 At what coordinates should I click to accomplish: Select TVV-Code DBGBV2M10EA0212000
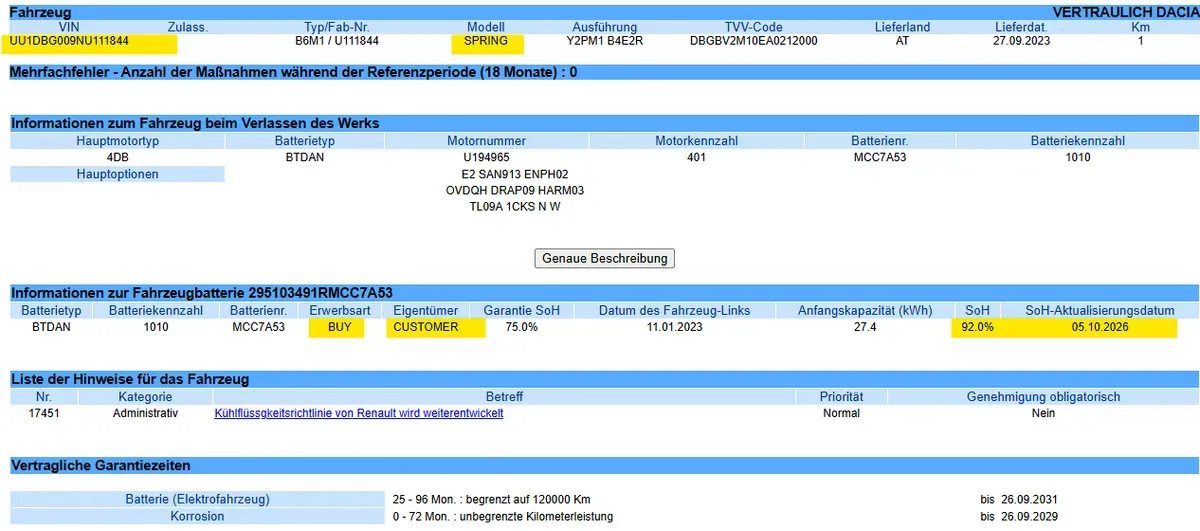754,42
